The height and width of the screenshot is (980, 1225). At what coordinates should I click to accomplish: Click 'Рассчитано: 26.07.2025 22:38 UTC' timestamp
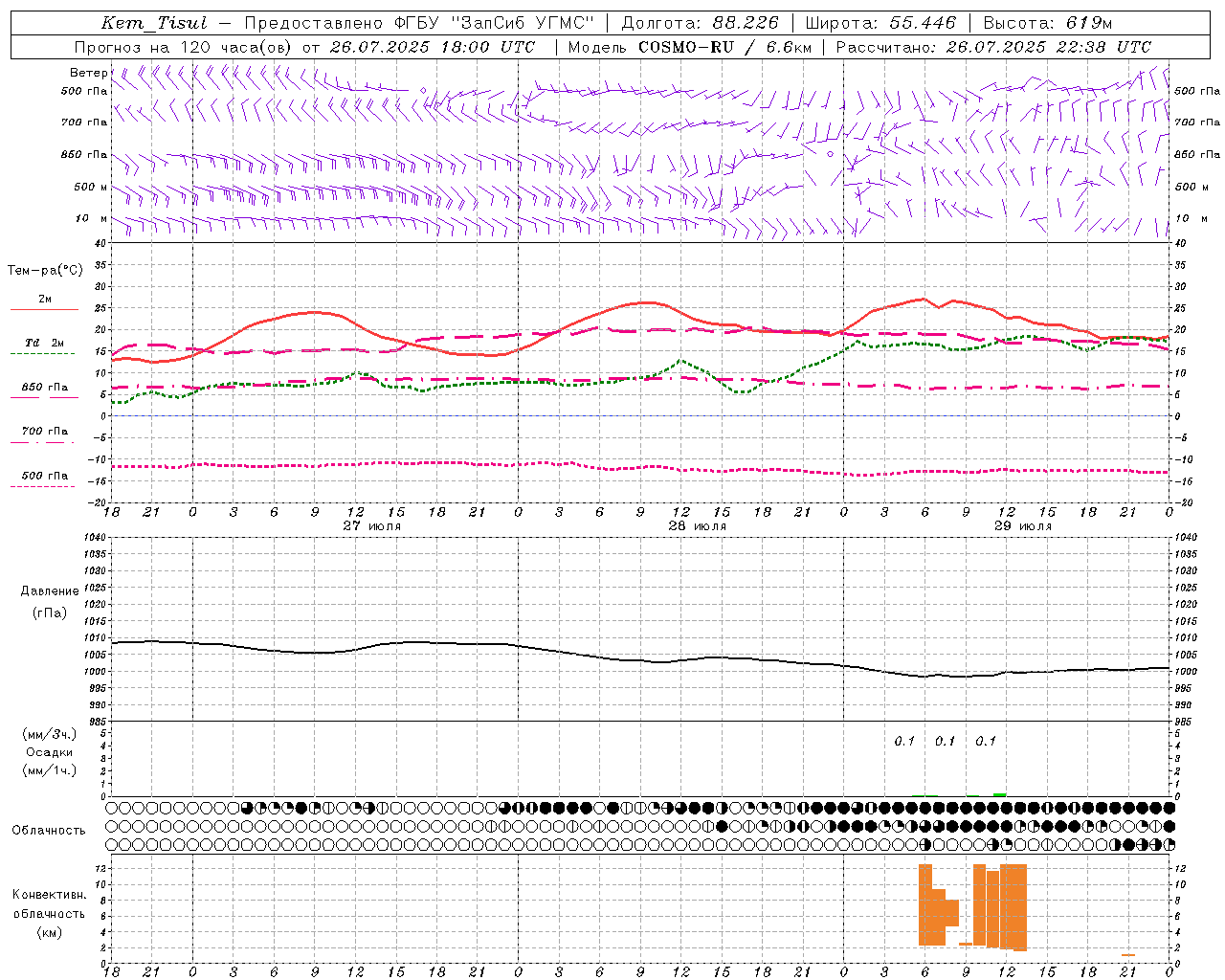click(993, 47)
